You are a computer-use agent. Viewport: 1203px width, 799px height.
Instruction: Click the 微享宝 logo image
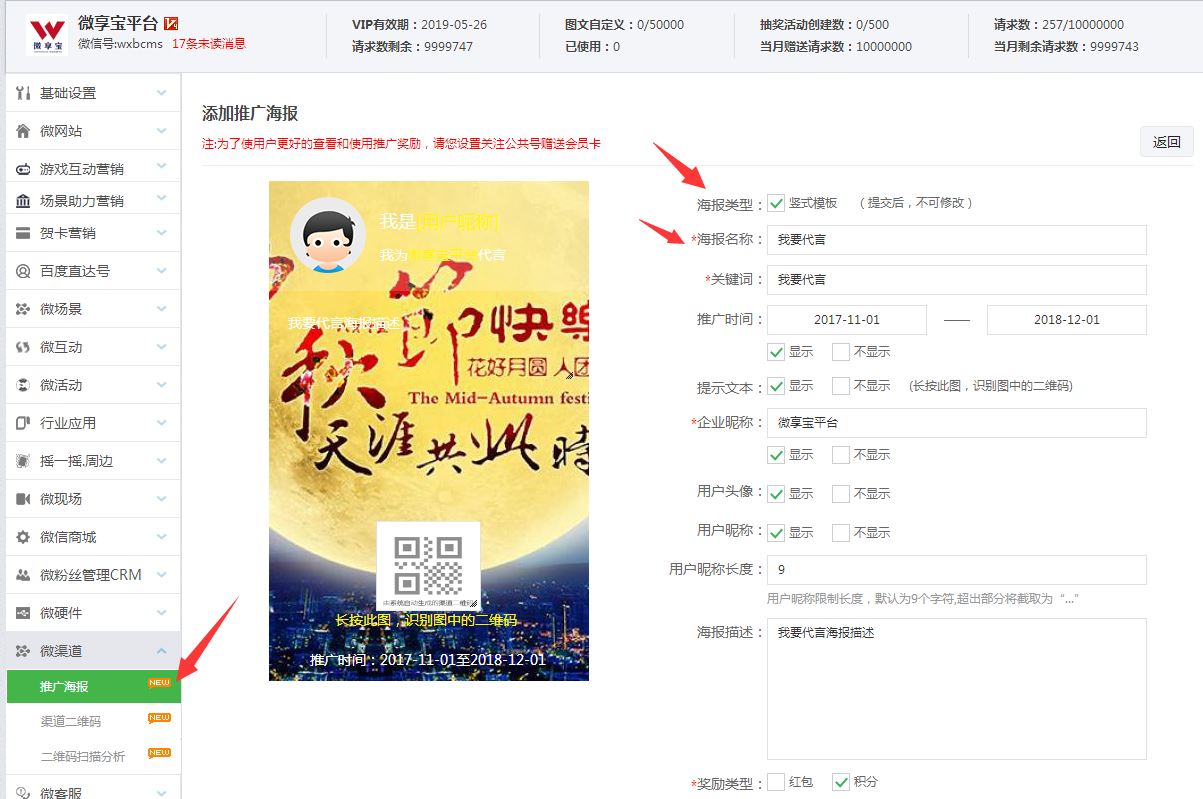tap(47, 35)
